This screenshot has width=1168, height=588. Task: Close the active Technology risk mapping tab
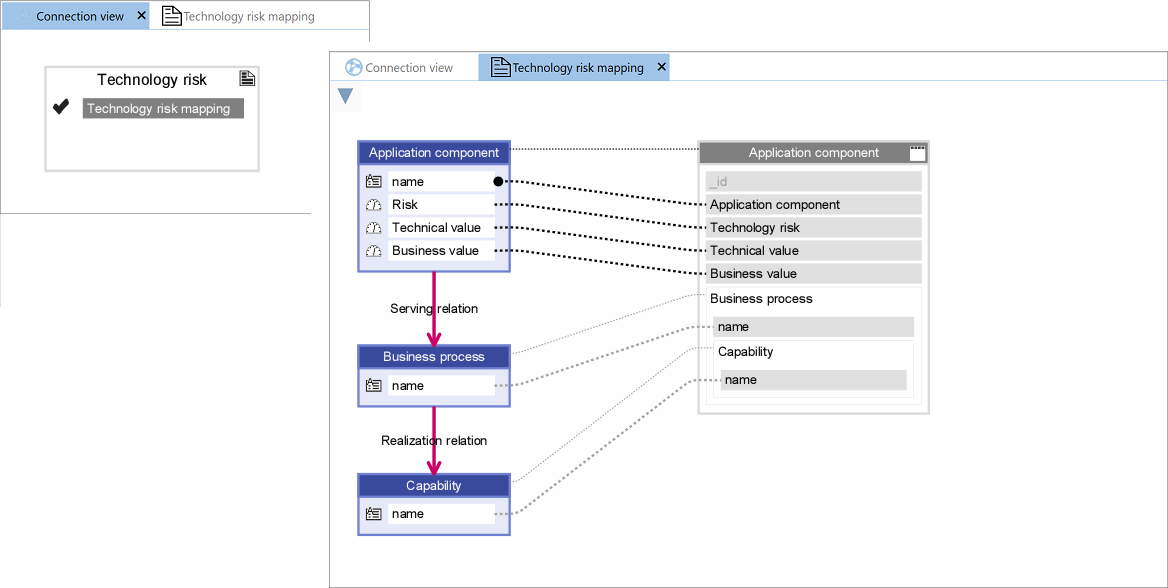661,68
